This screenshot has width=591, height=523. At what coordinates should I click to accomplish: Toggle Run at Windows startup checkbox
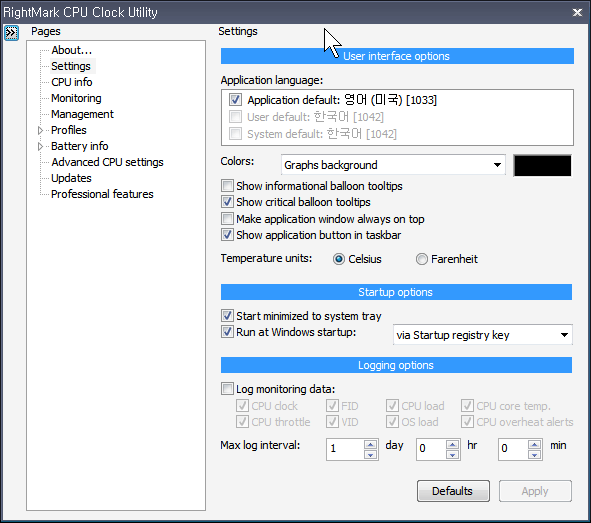coord(227,332)
